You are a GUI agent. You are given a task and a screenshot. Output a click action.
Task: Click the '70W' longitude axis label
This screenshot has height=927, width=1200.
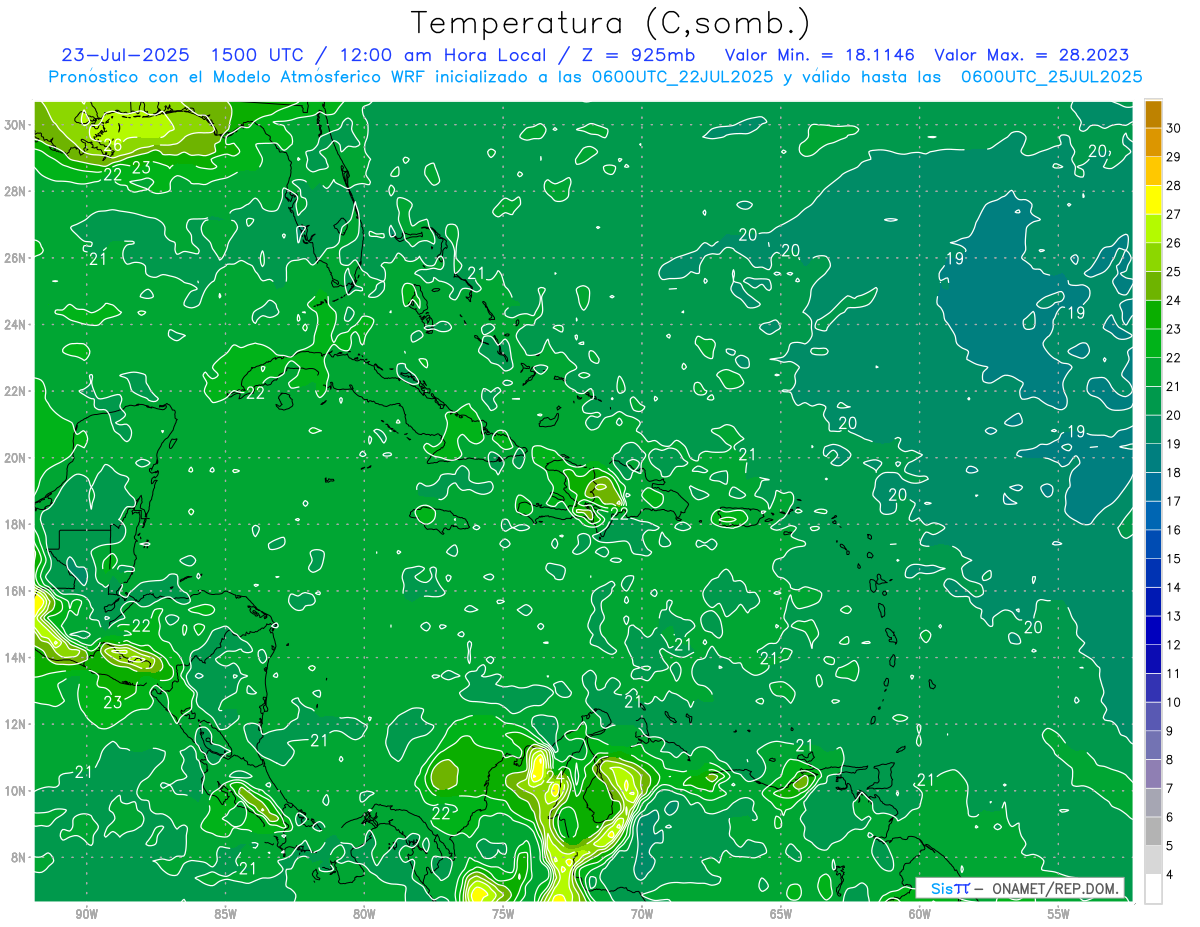tap(642, 914)
